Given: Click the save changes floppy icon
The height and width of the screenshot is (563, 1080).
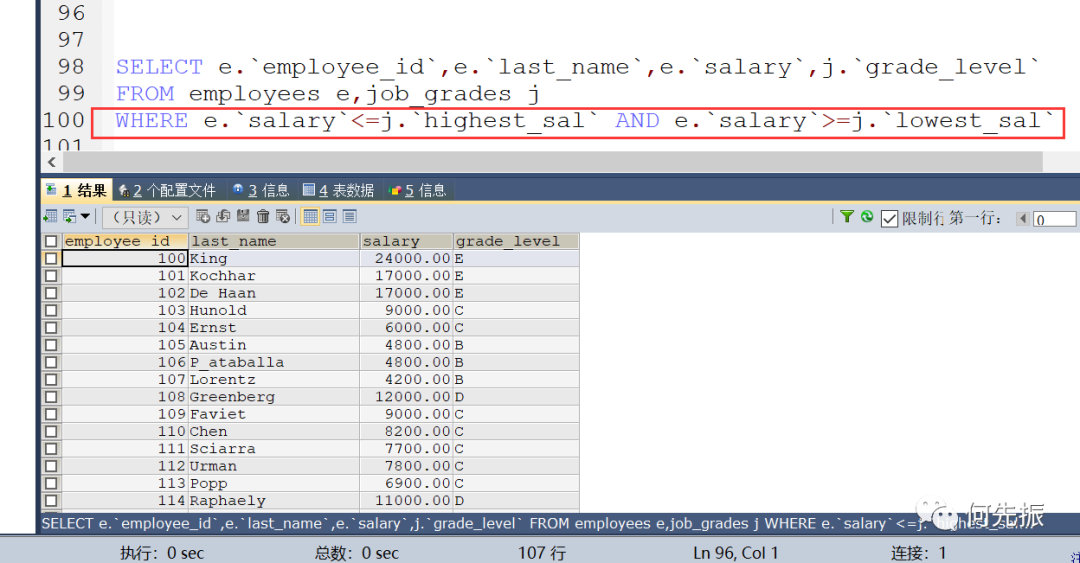Looking at the screenshot, I should (243, 216).
